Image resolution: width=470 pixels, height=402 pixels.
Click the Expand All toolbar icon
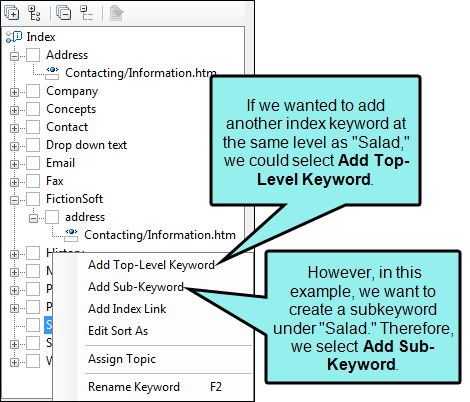11,13
